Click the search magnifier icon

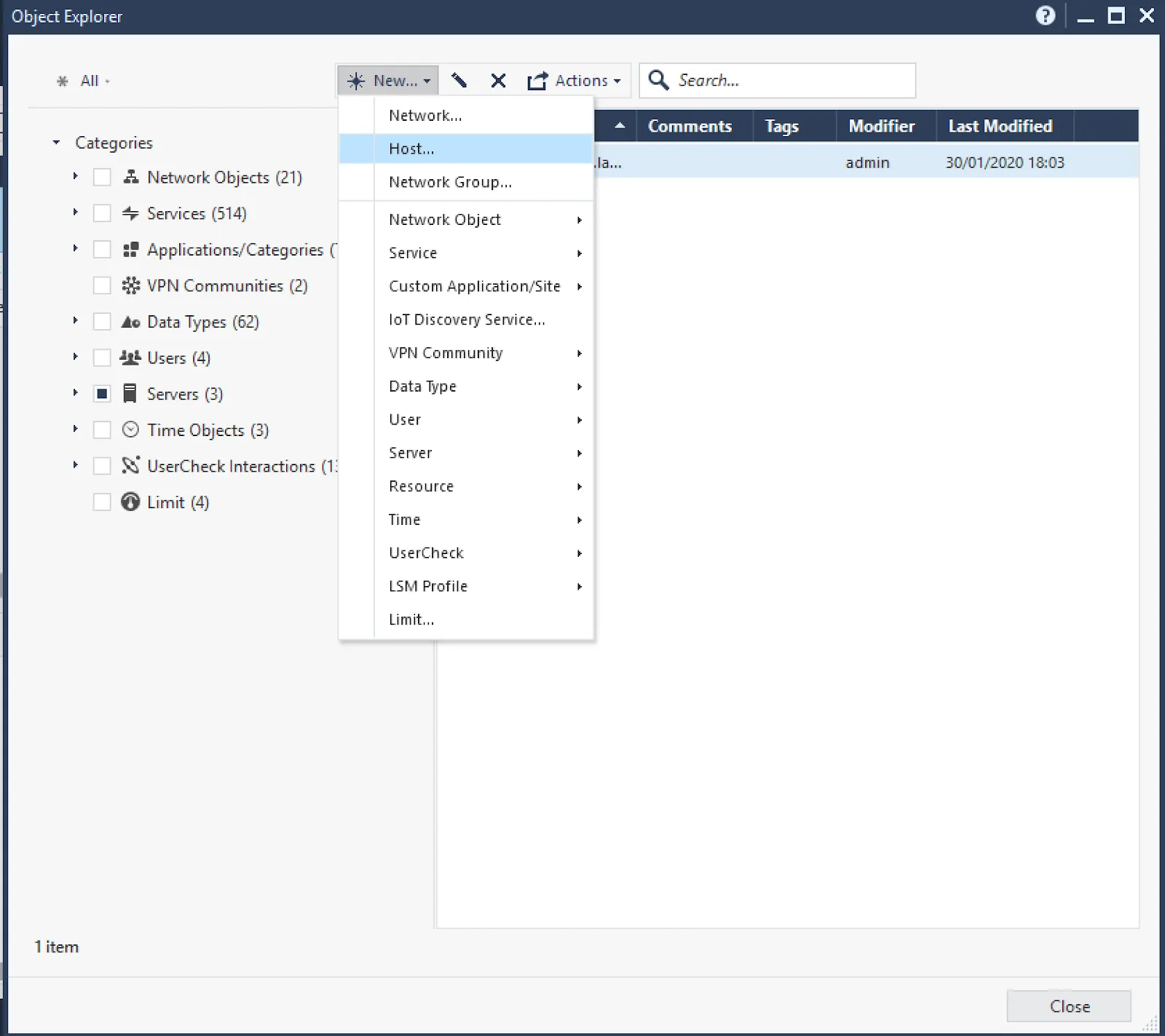pyautogui.click(x=658, y=80)
